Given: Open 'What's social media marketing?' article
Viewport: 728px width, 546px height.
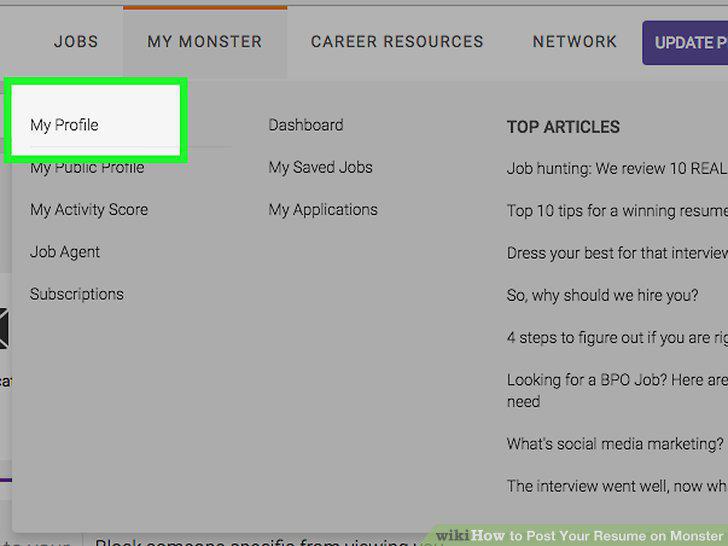Looking at the screenshot, I should click(x=615, y=444).
